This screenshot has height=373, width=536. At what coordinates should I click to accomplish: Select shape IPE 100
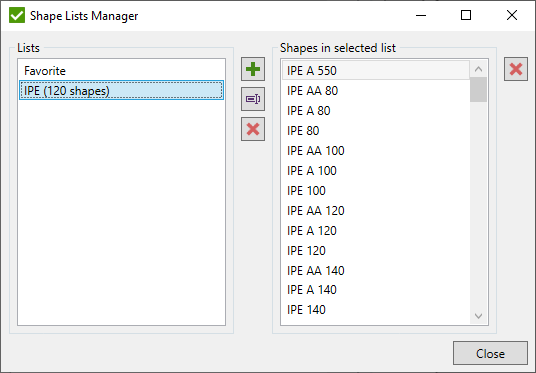[376, 191]
